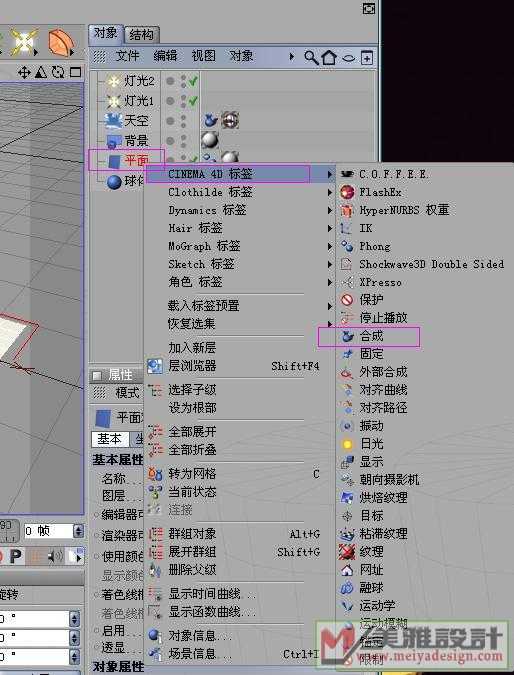The height and width of the screenshot is (675, 514).
Task: Expand Clothilde 标签 submenu
Action: click(x=240, y=192)
